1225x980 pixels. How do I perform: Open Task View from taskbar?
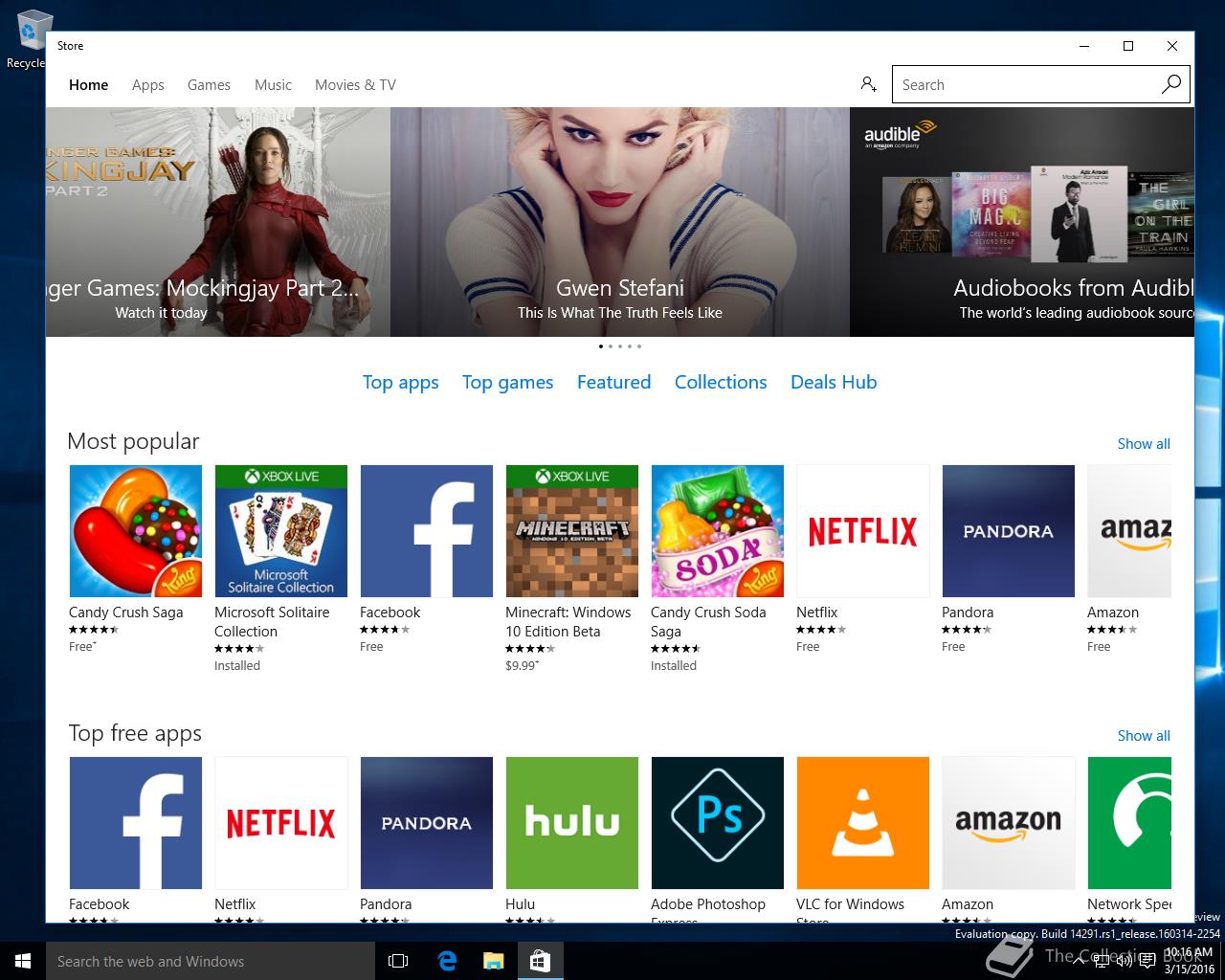(398, 961)
